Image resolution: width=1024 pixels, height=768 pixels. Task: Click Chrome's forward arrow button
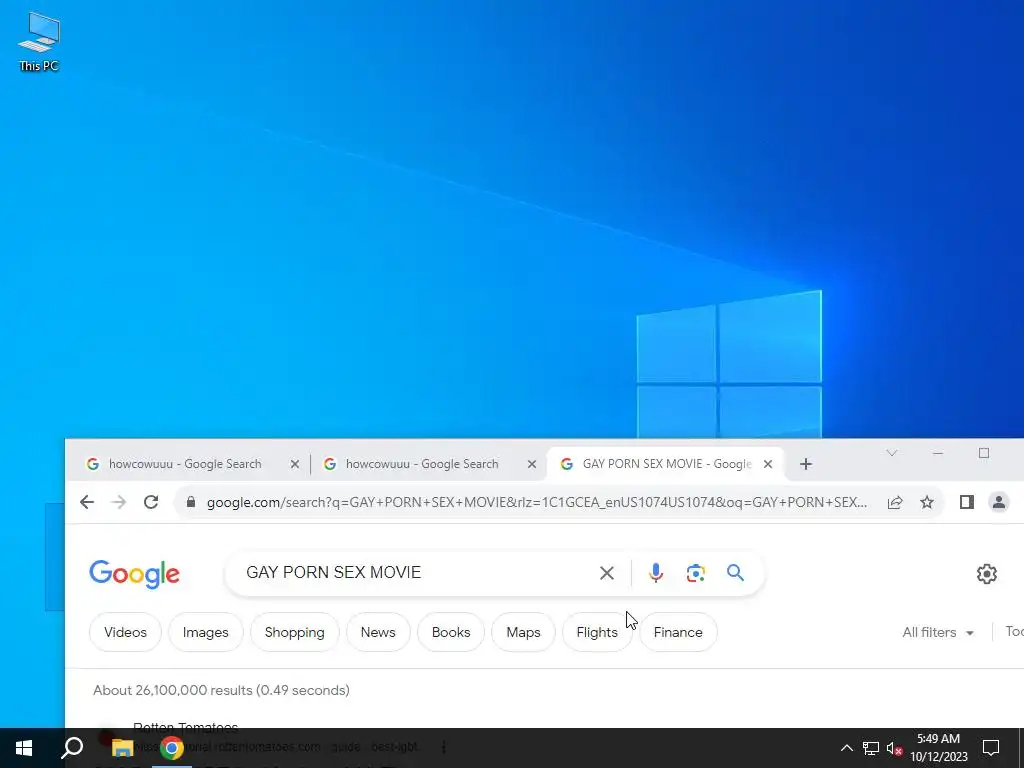119,502
